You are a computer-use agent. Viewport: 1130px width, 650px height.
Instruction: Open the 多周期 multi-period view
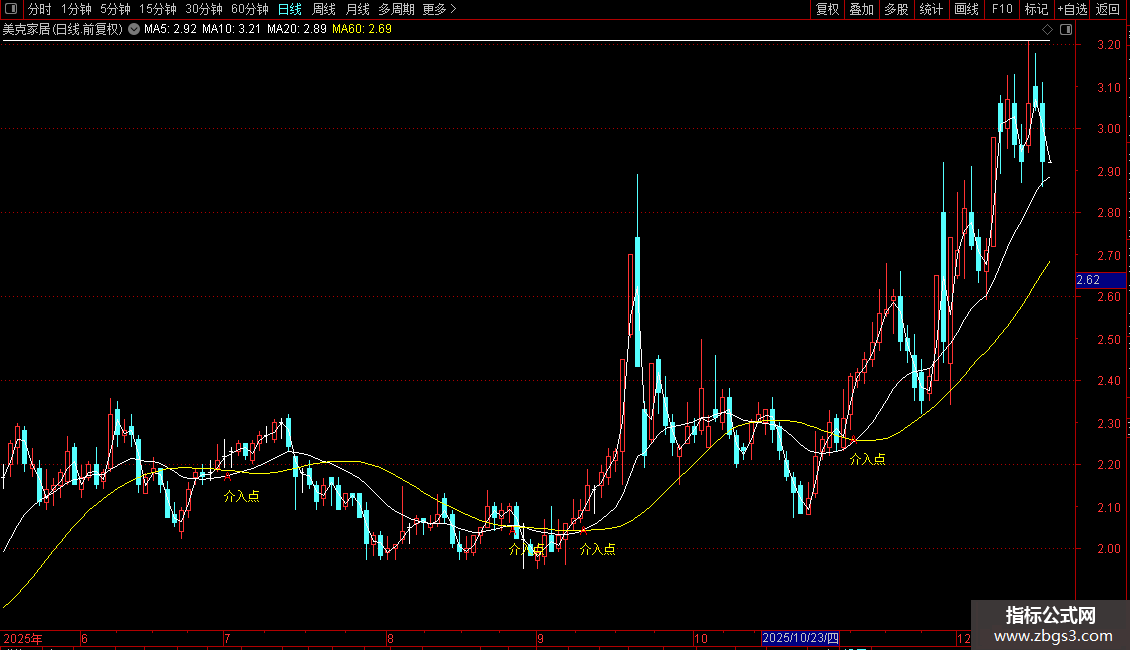point(396,9)
